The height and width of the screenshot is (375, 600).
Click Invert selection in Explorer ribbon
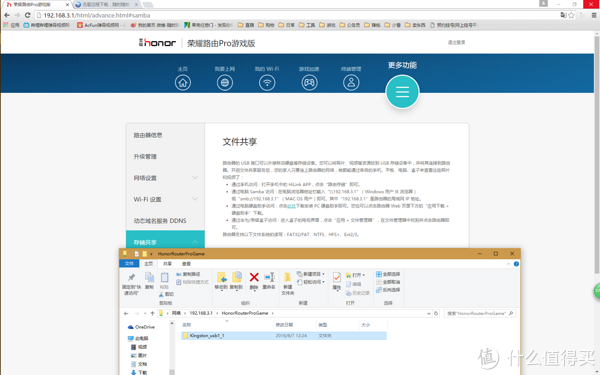point(388,290)
